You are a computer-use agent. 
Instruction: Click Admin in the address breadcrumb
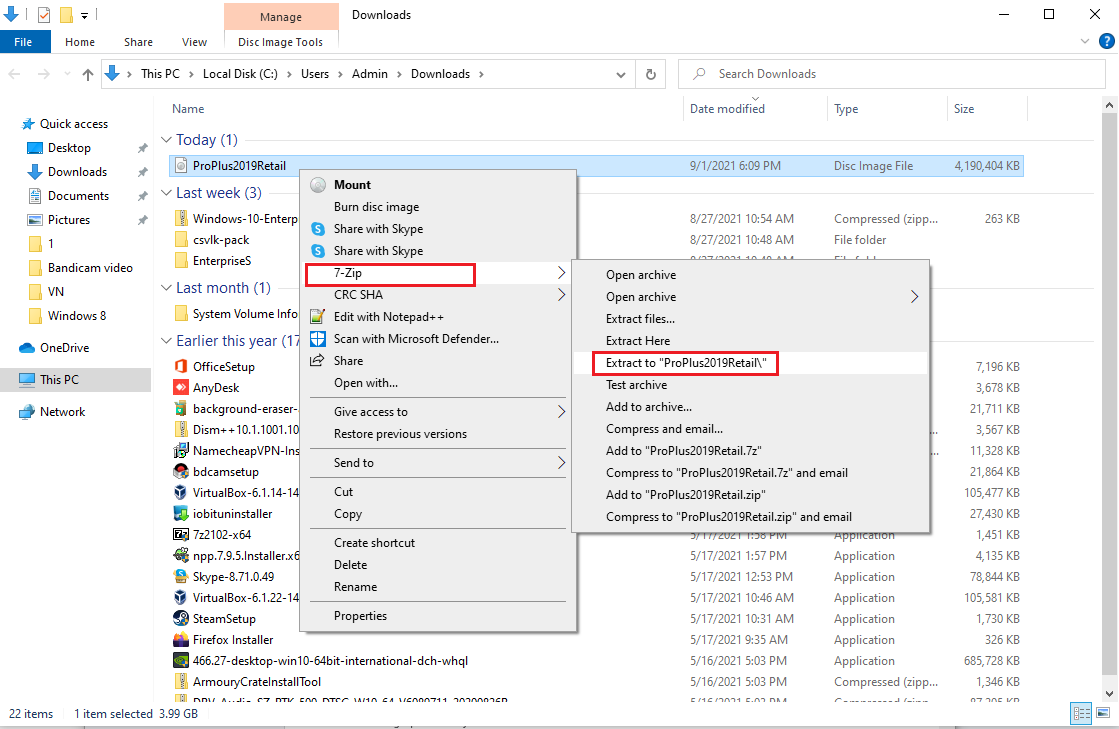coord(370,74)
